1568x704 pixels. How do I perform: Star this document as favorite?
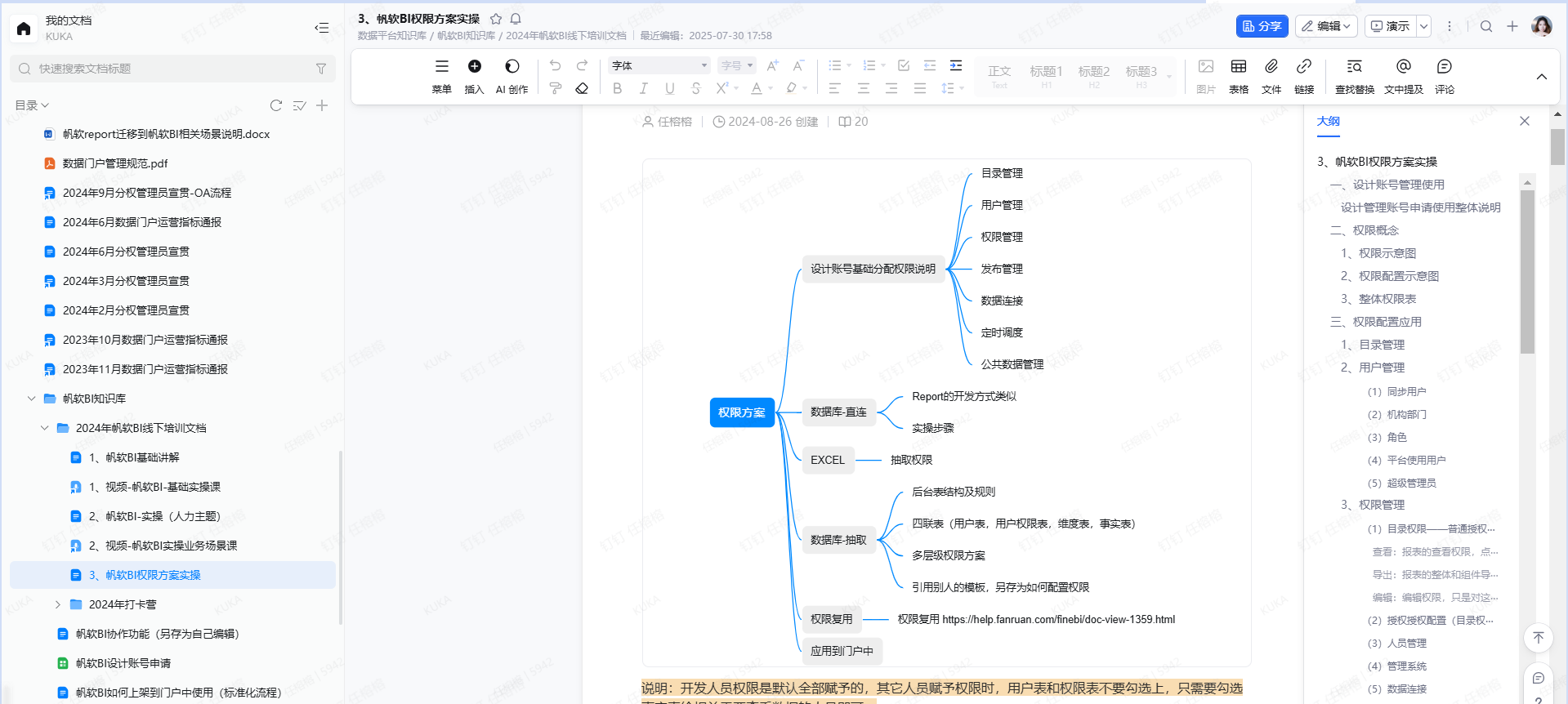[496, 19]
